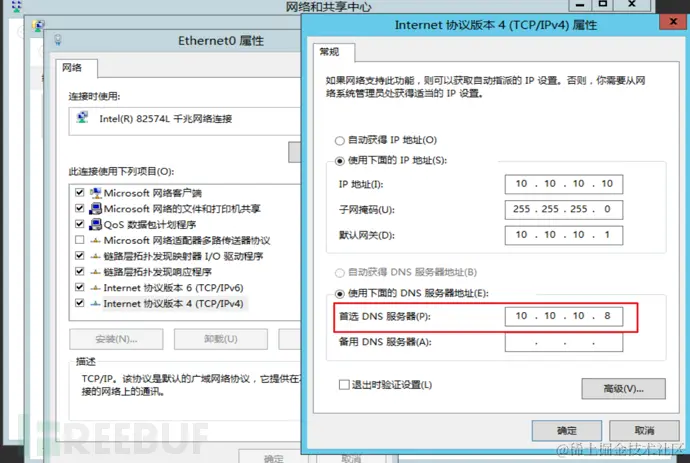Select the Internet 协议版本 6 (TCP/IPv6) row
This screenshot has height=463, width=690.
click(x=173, y=288)
